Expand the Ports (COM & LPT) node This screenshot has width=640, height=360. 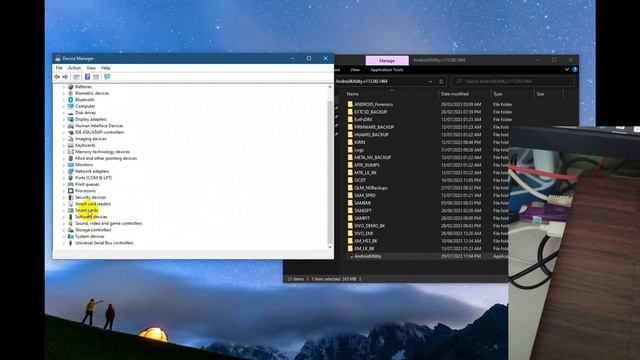[x=64, y=178]
